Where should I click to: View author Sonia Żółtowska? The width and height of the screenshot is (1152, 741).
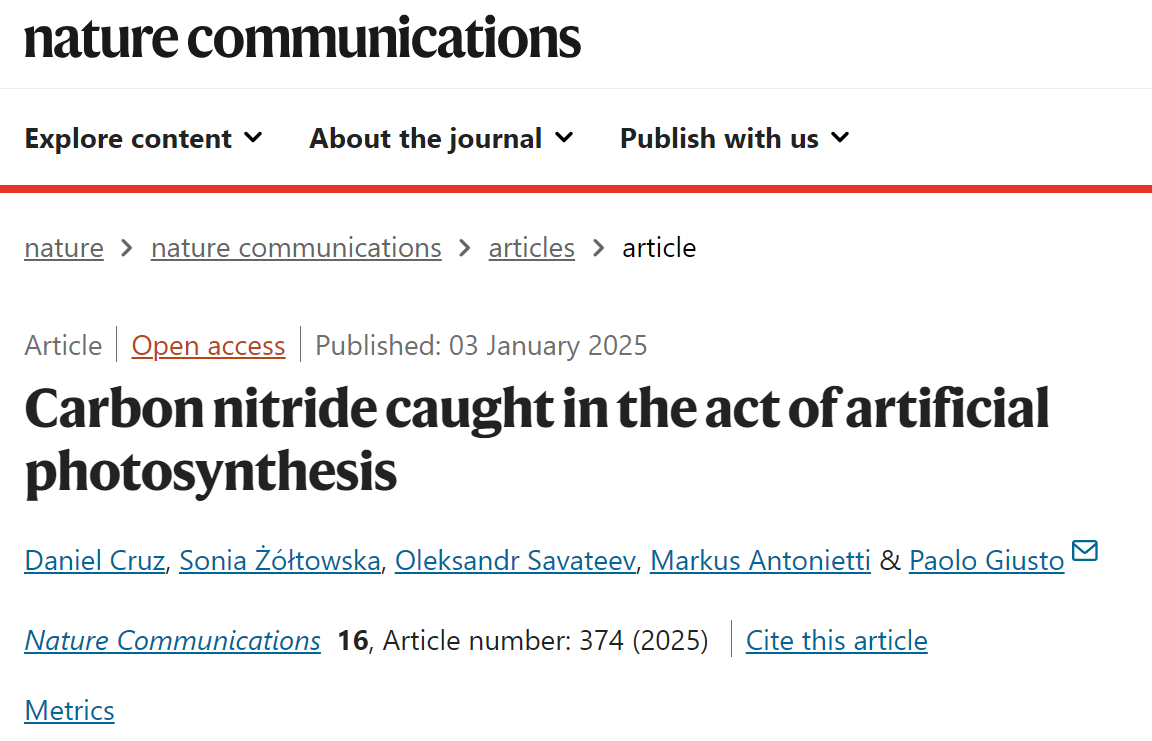280,560
